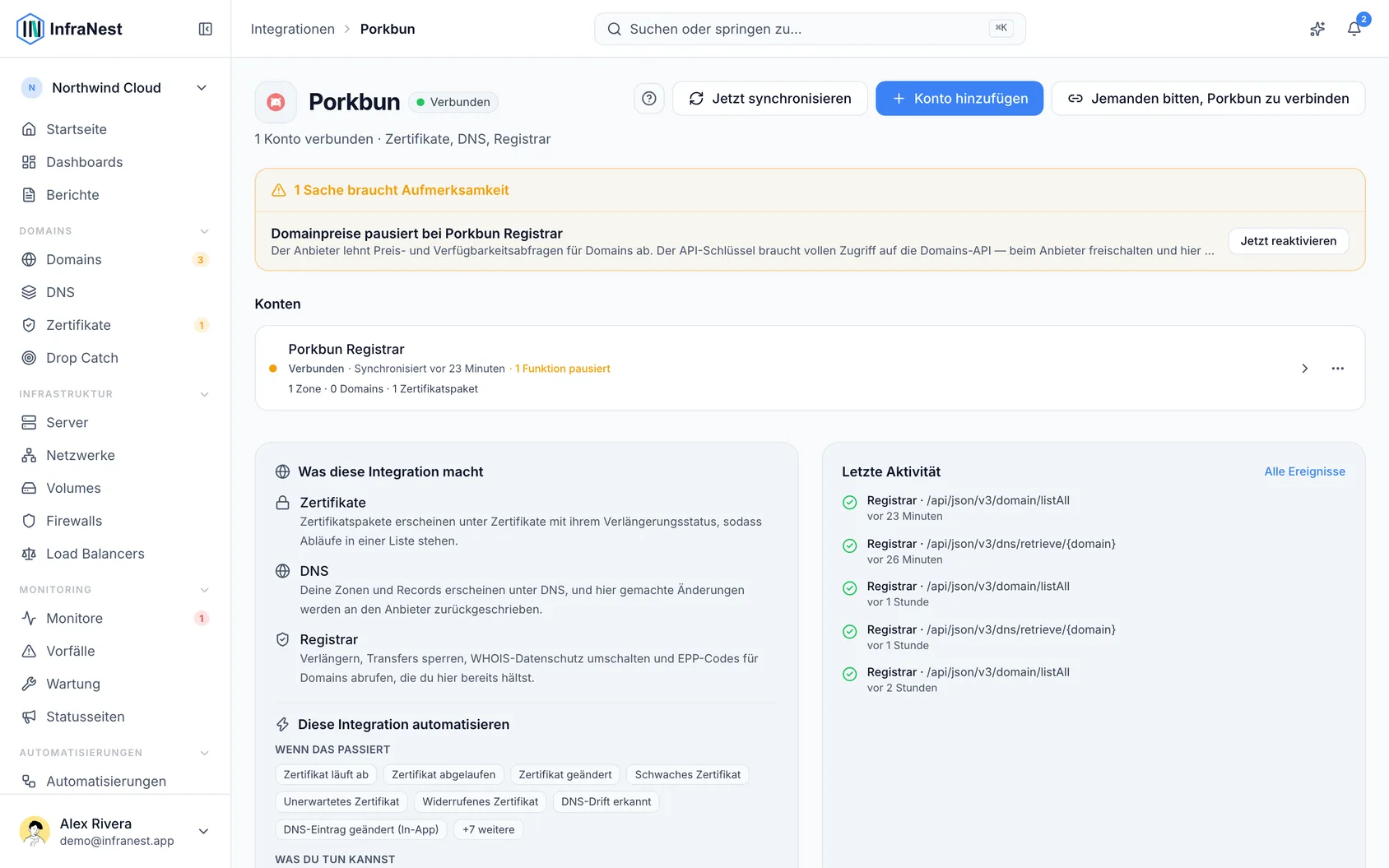Collapse the DOMAINS sidebar section
1389x868 pixels.
205,231
